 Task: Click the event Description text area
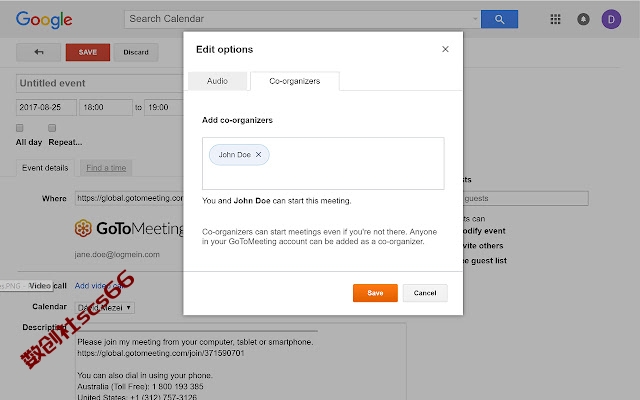click(x=241, y=363)
